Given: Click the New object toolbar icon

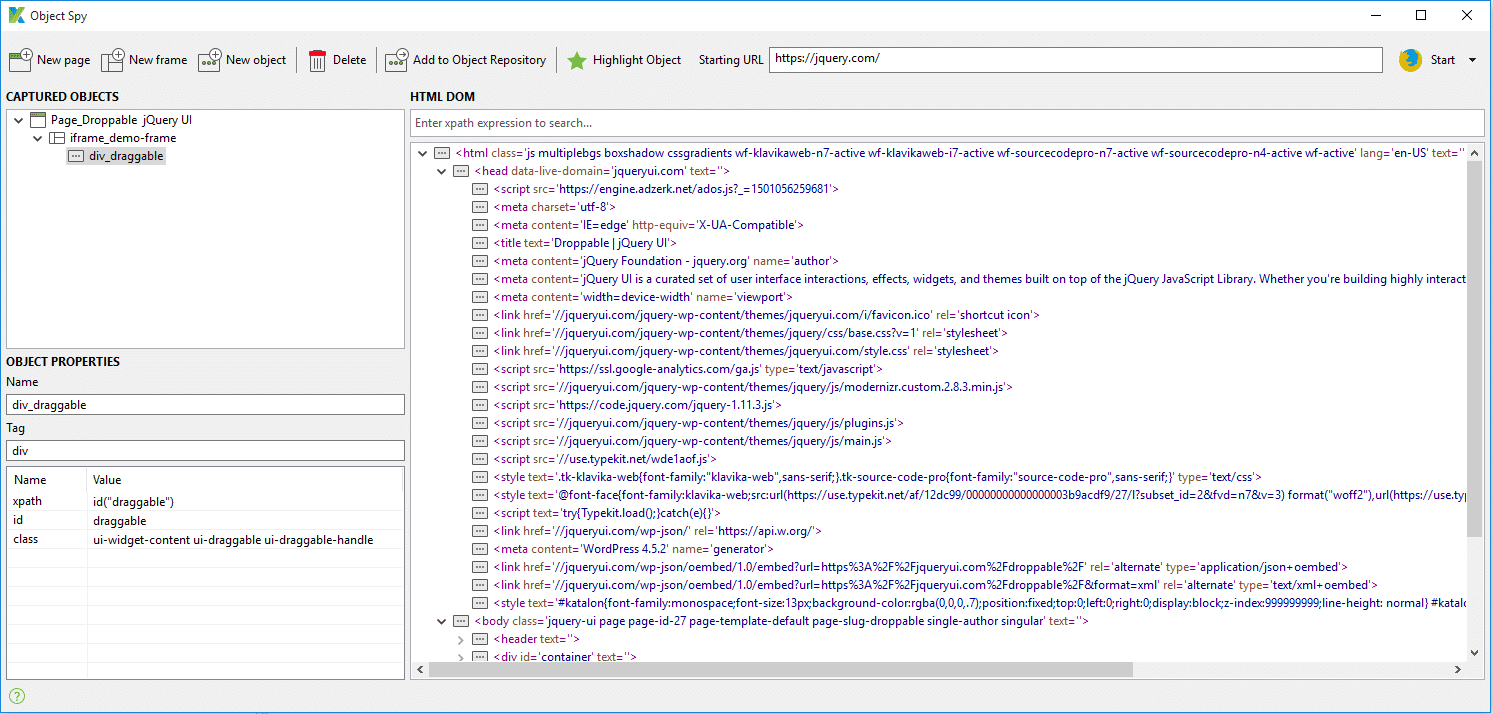Looking at the screenshot, I should coord(210,60).
